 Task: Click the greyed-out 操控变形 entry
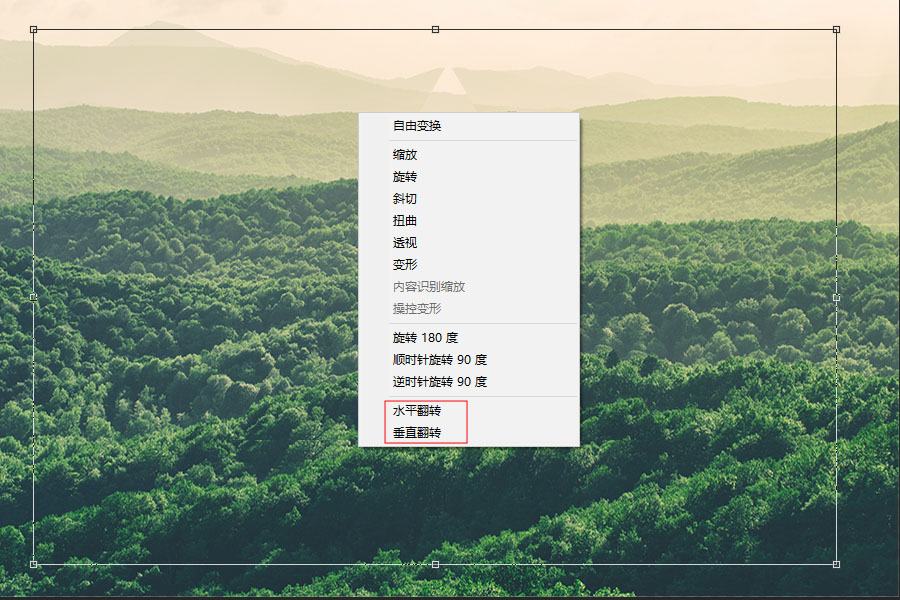(x=468, y=308)
